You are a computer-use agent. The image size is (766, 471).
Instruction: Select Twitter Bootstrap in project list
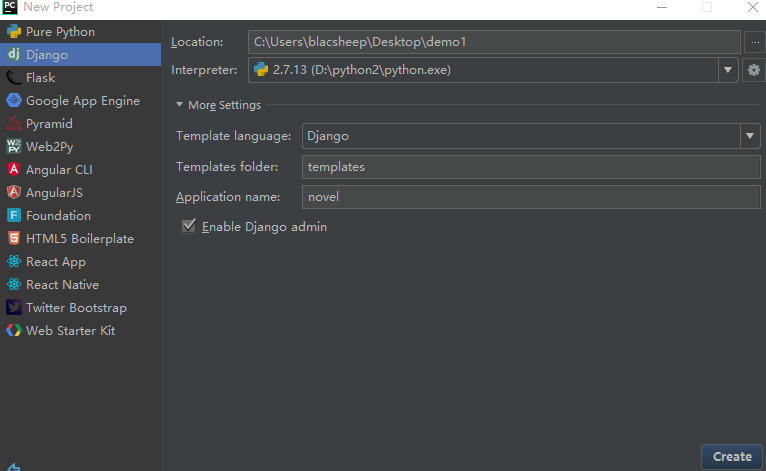[76, 308]
